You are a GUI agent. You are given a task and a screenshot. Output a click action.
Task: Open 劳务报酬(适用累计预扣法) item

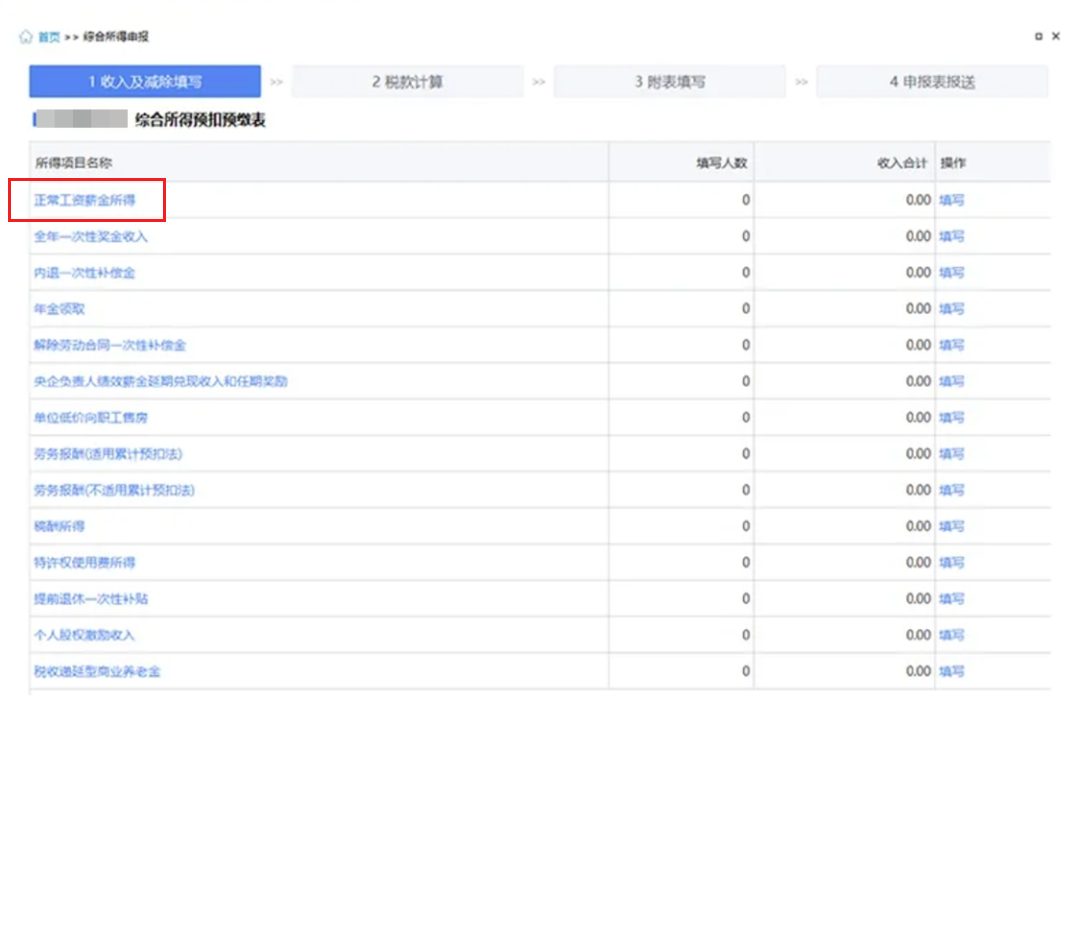108,454
